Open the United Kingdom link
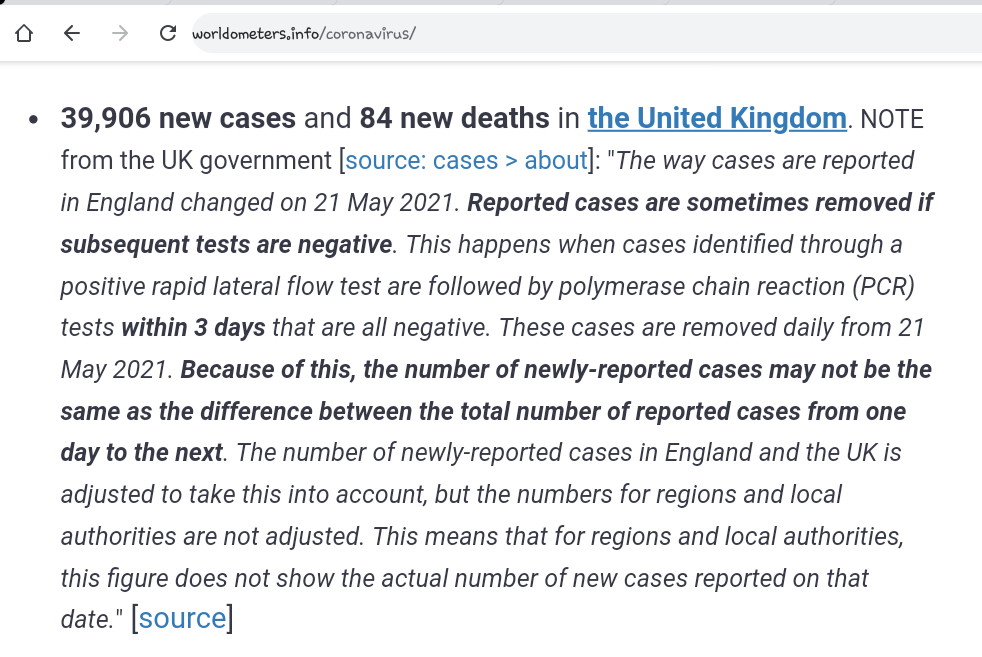 point(717,119)
